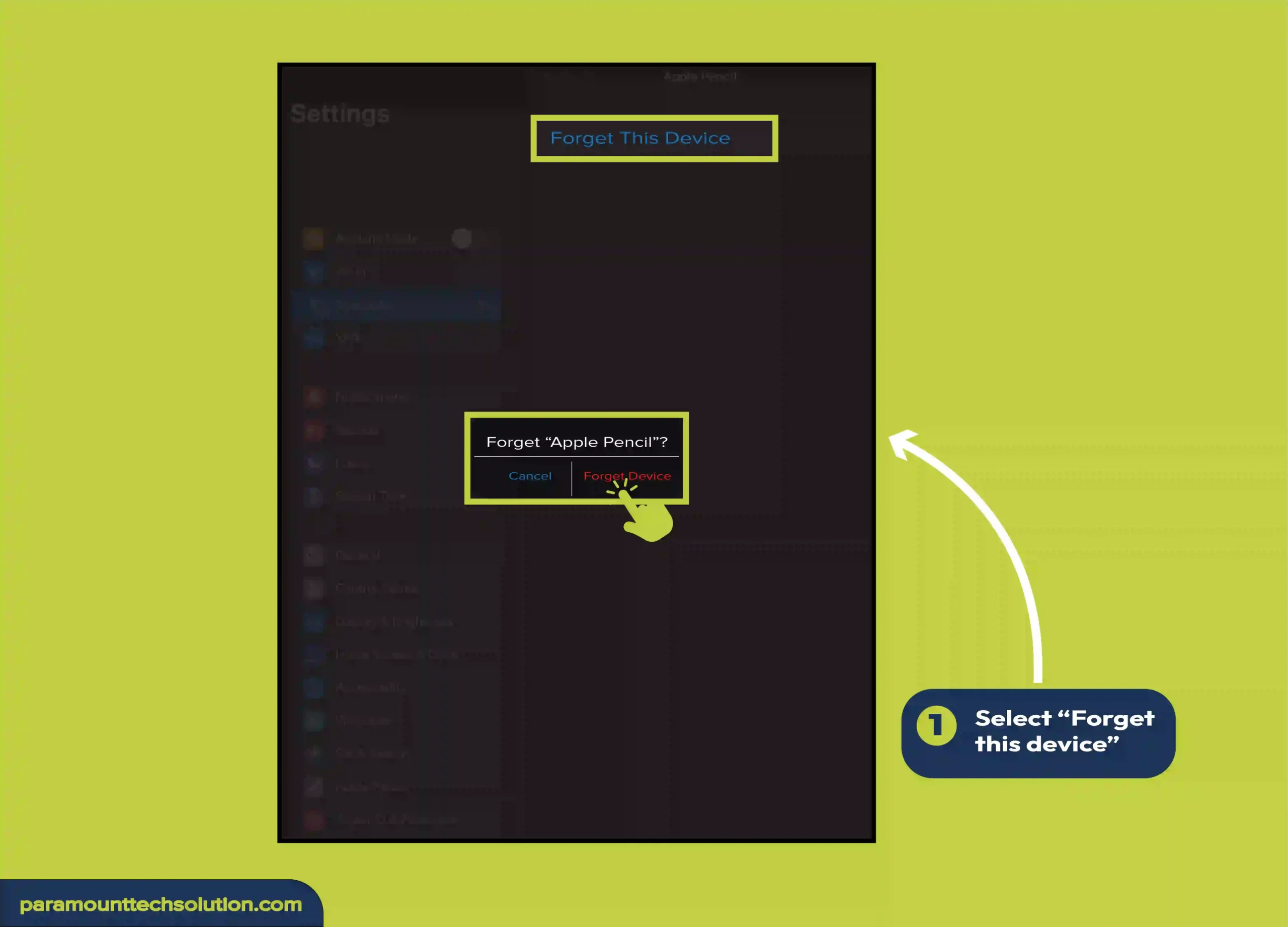Open the blue Accessibility icon
Screen dimensions: 1288x927
pyautogui.click(x=313, y=688)
